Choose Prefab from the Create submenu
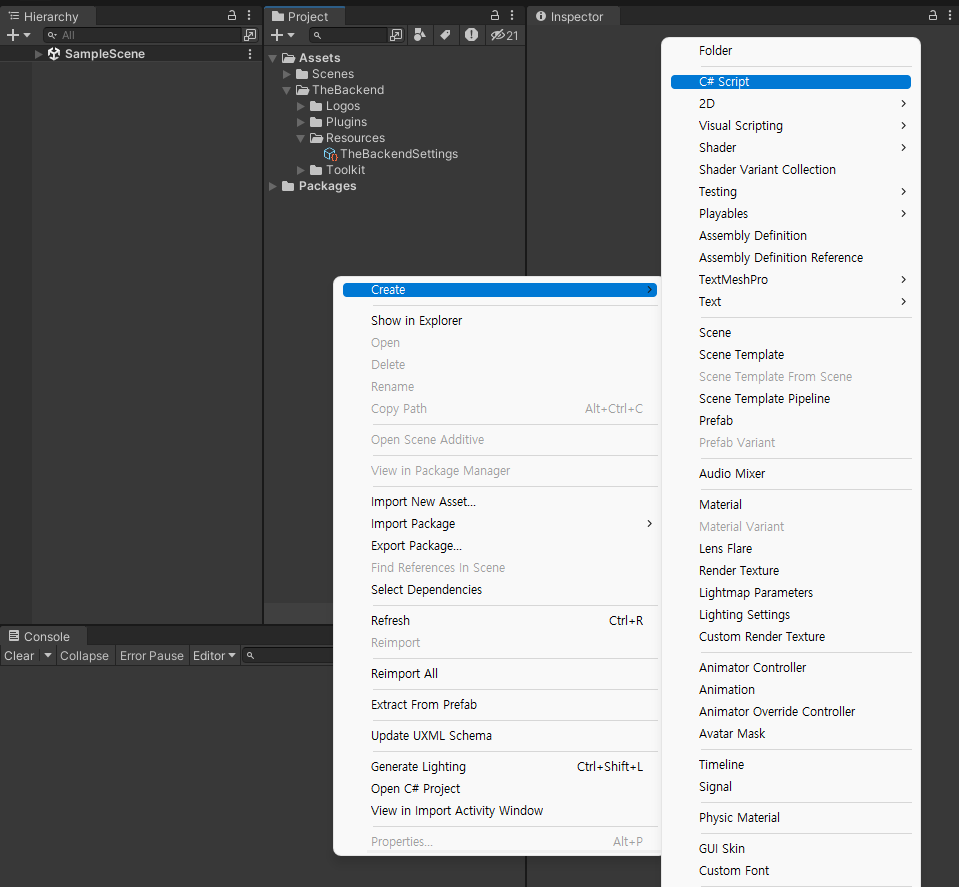Viewport: 959px width, 887px height. click(791, 420)
